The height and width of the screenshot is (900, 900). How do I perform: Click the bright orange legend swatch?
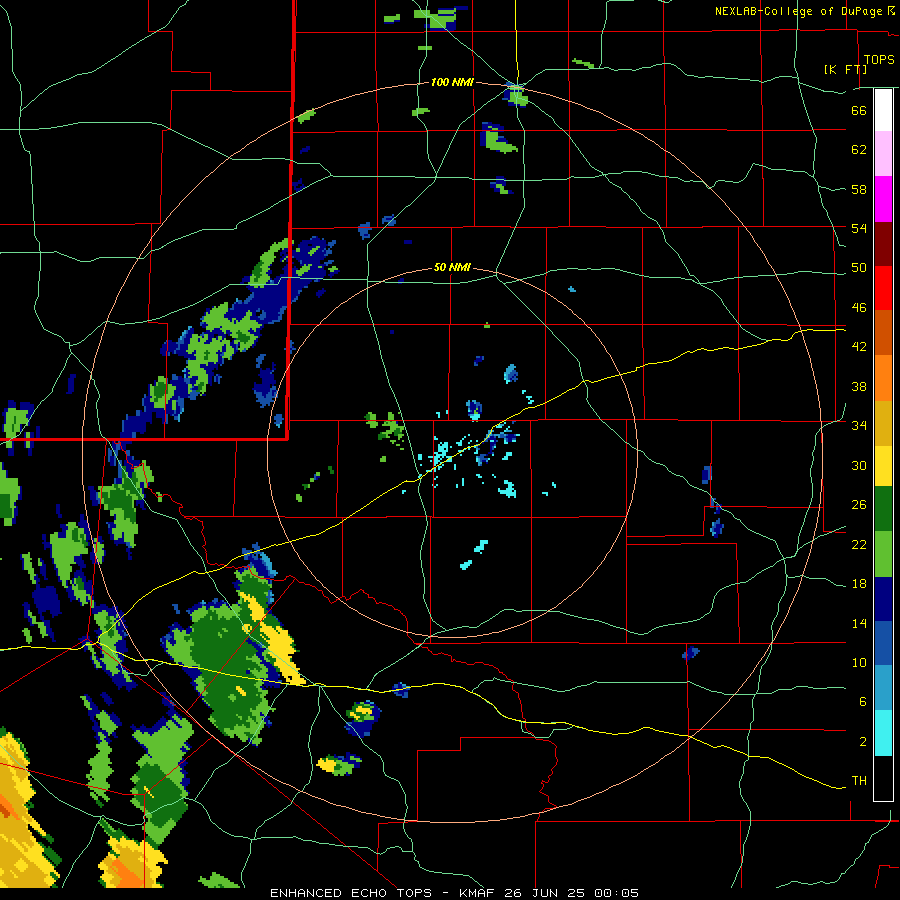(x=883, y=378)
